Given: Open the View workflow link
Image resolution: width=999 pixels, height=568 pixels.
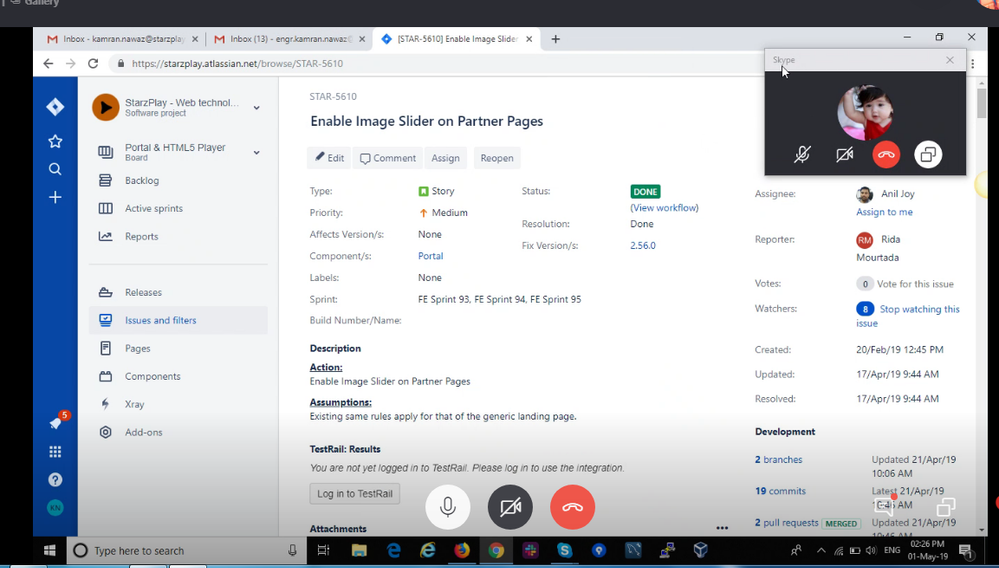Looking at the screenshot, I should click(x=665, y=208).
